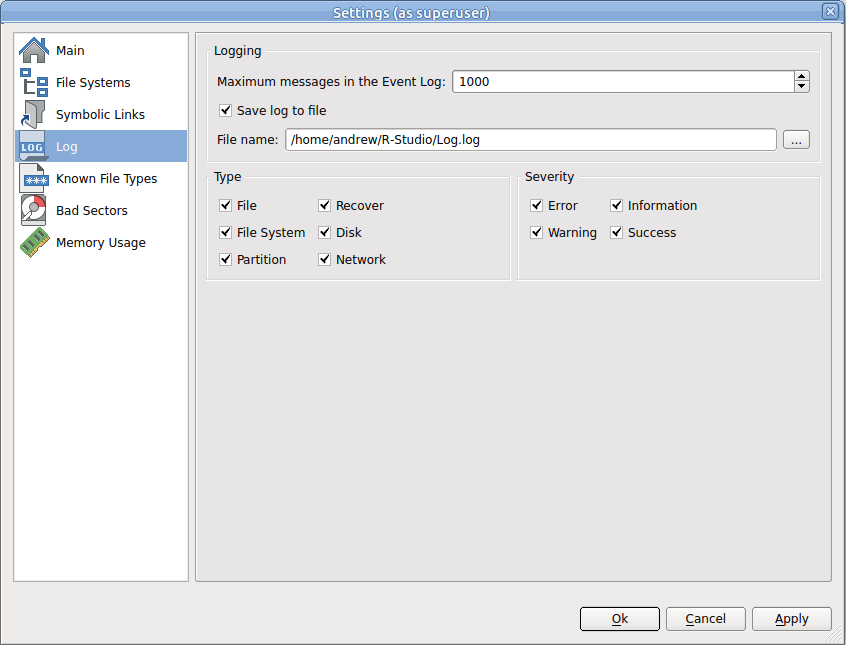This screenshot has height=645, width=846.
Task: Increase maximum messages with up arrow
Action: (x=801, y=76)
